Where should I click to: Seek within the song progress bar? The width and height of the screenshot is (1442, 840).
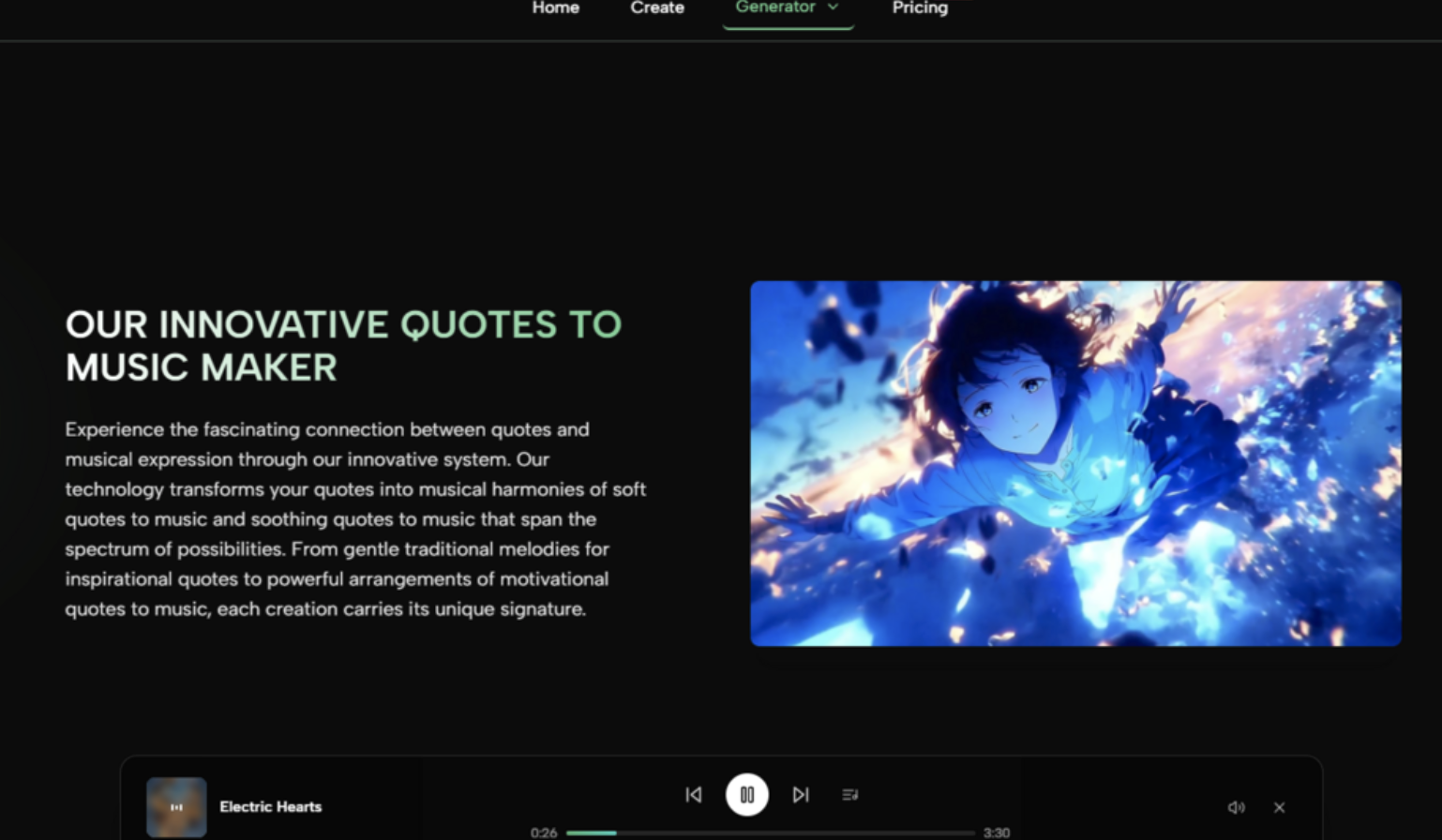[771, 832]
